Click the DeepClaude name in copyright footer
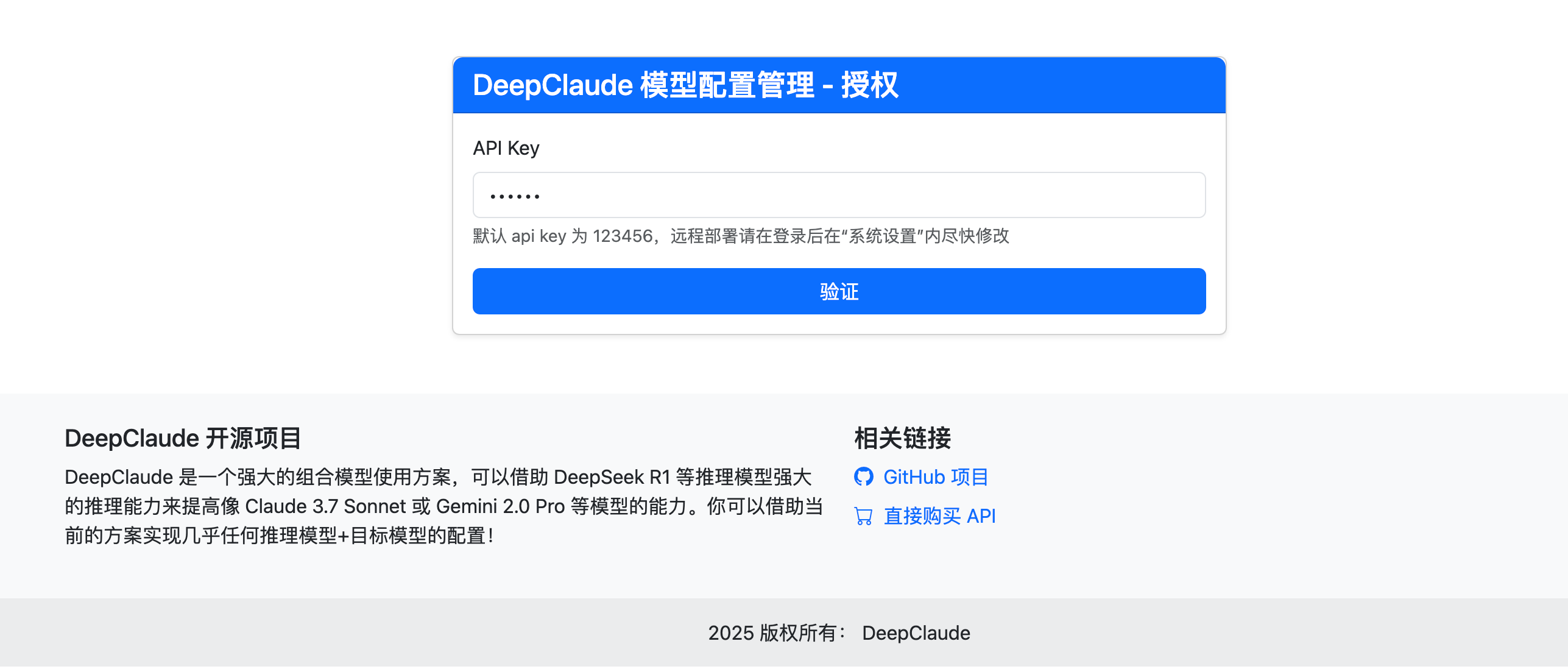1568x669 pixels. coord(916,633)
